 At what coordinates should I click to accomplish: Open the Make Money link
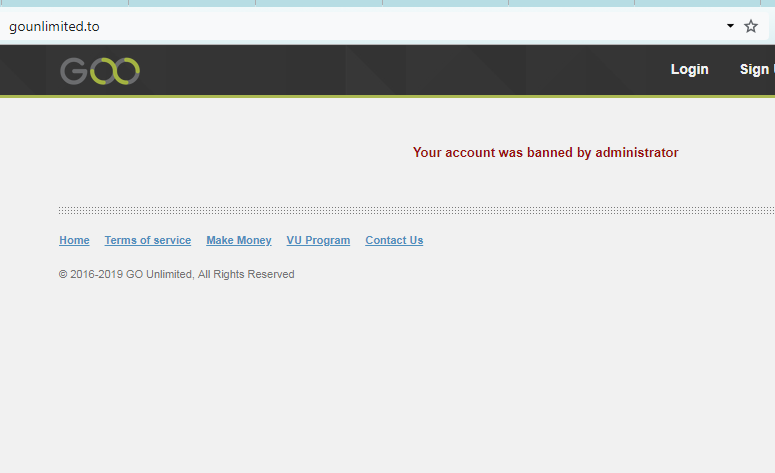[x=238, y=240]
